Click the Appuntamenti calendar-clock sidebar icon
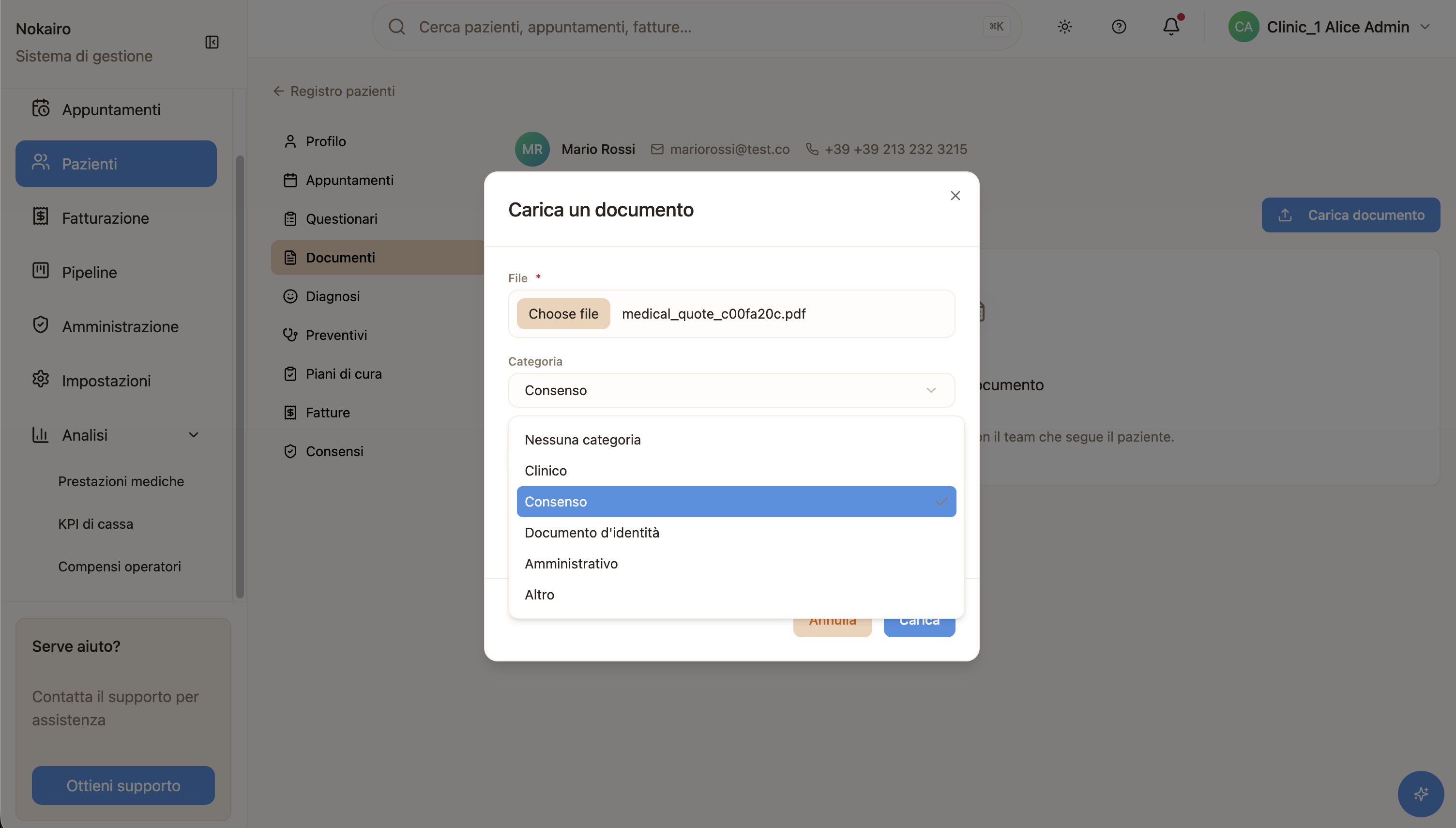The image size is (1456, 828). (41, 108)
